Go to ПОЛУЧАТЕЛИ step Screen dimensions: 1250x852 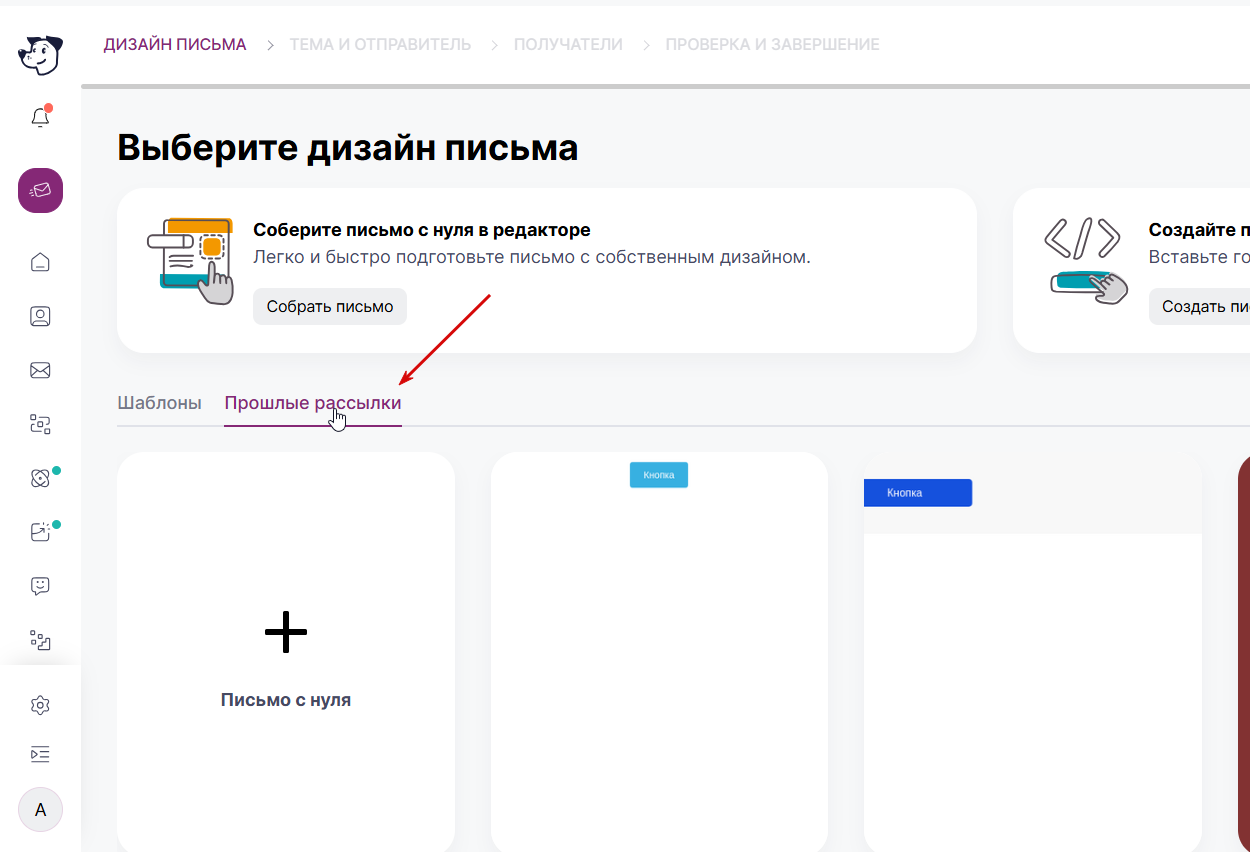click(x=568, y=45)
